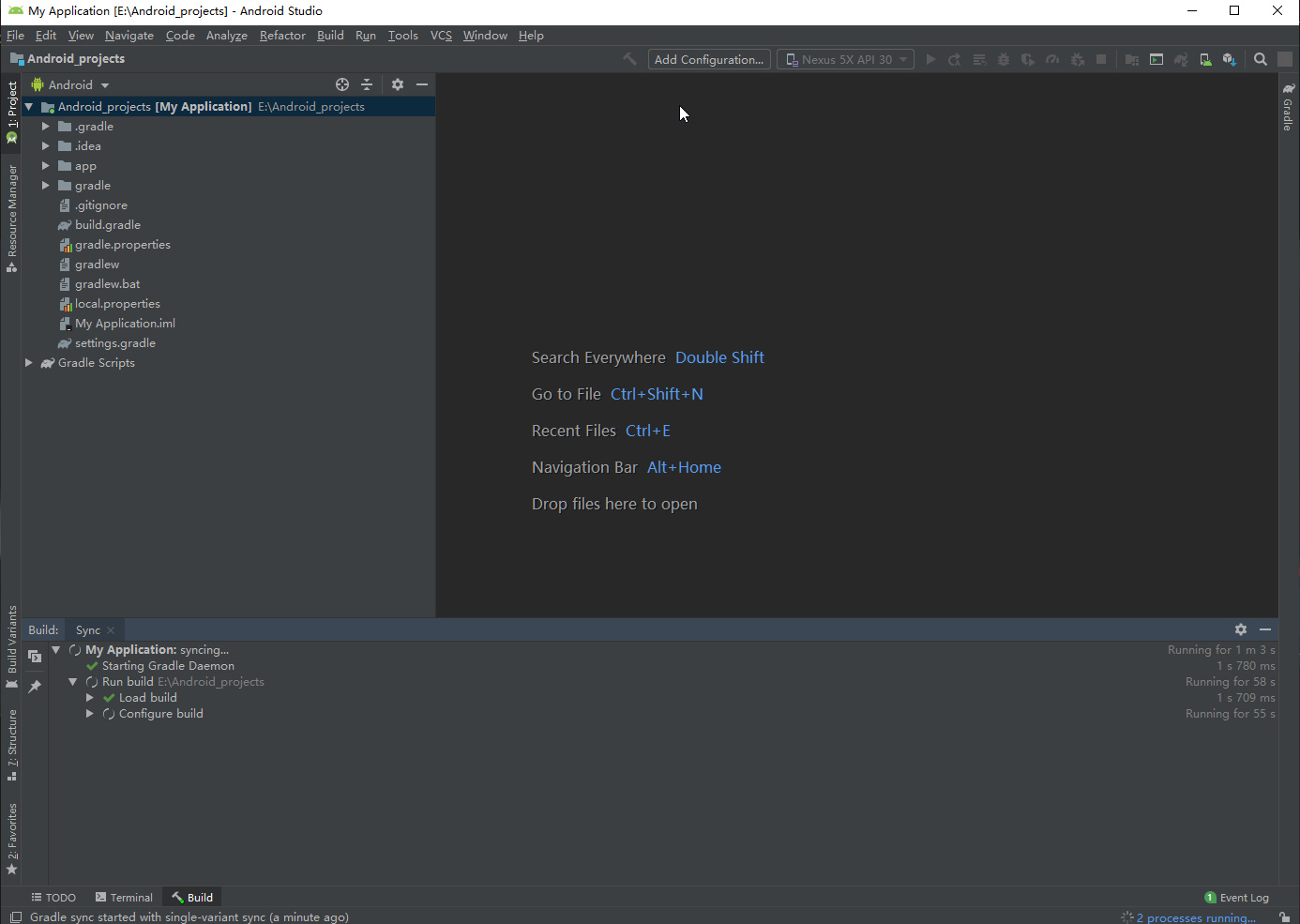Collapse the My Application syncing node

click(55, 650)
